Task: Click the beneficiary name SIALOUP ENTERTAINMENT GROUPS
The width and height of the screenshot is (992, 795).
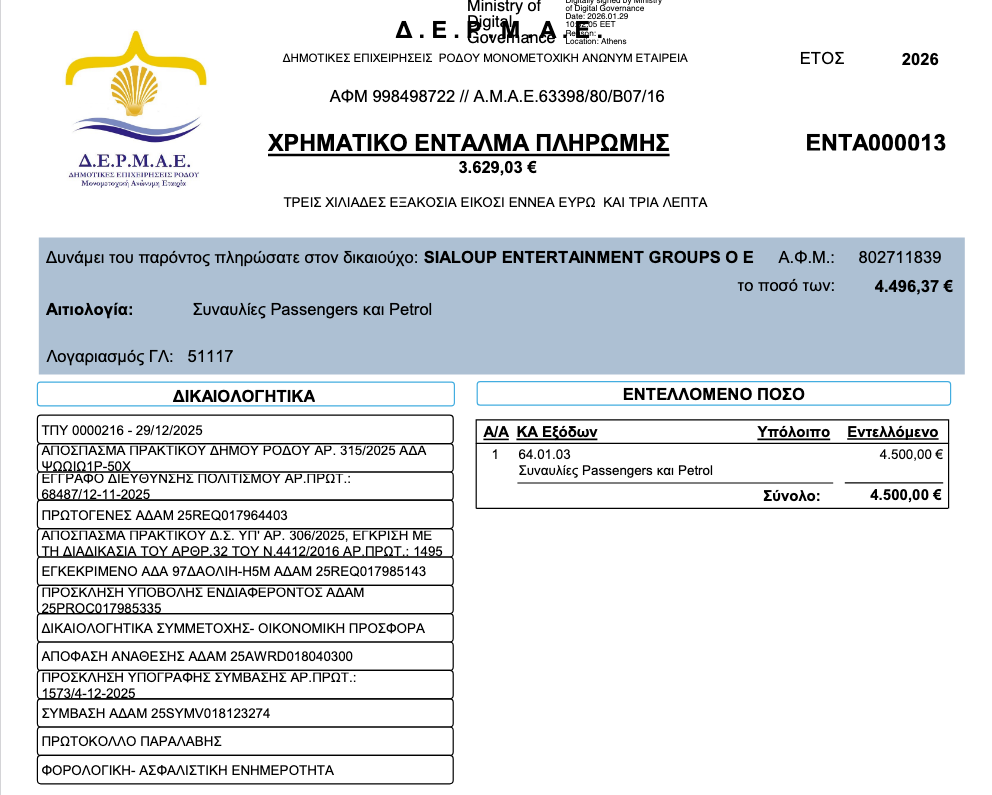Action: 588,257
